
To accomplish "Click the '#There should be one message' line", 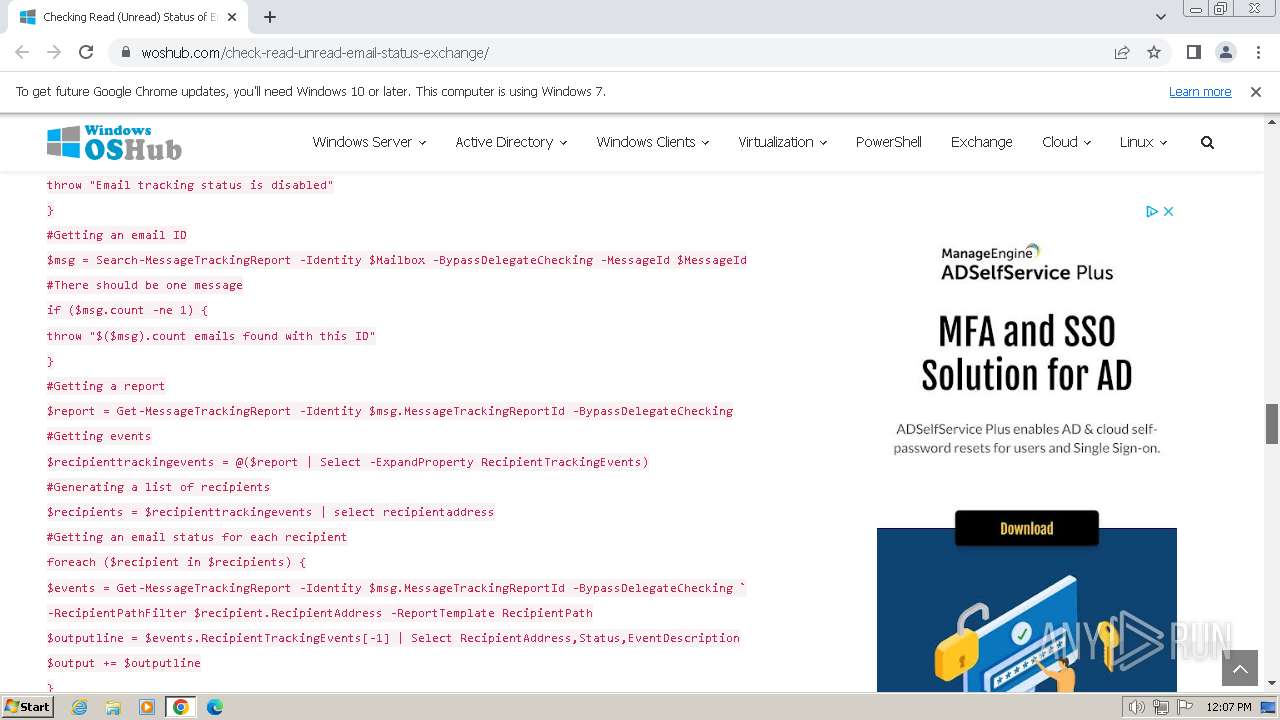I will 145,285.
